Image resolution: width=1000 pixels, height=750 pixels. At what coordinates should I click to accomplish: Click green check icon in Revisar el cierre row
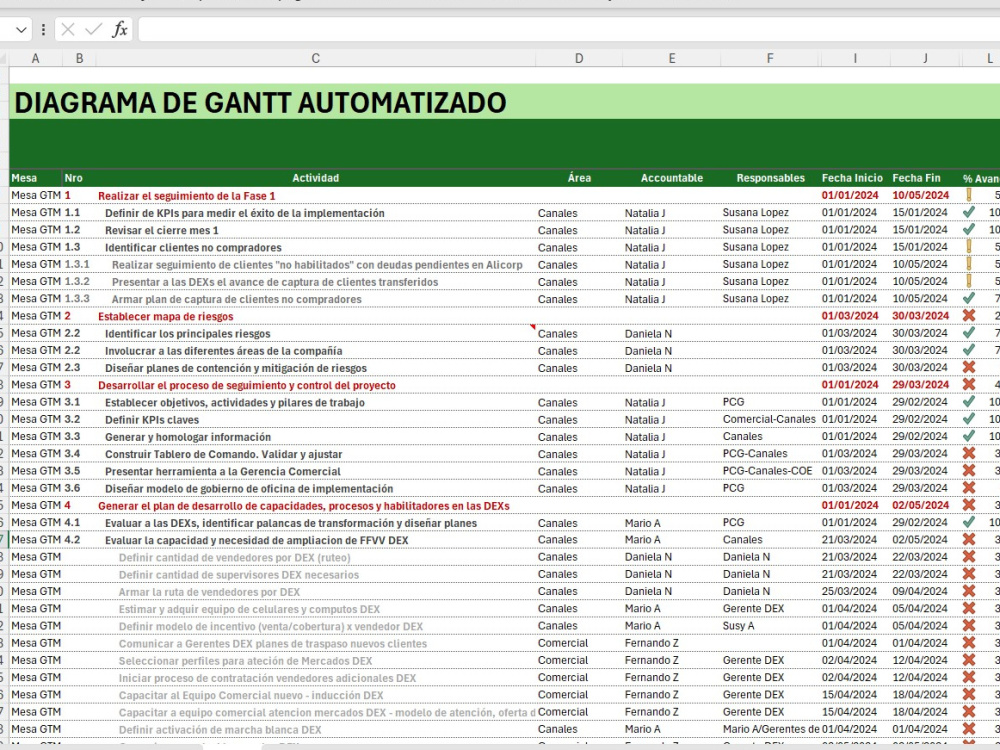tap(969, 229)
